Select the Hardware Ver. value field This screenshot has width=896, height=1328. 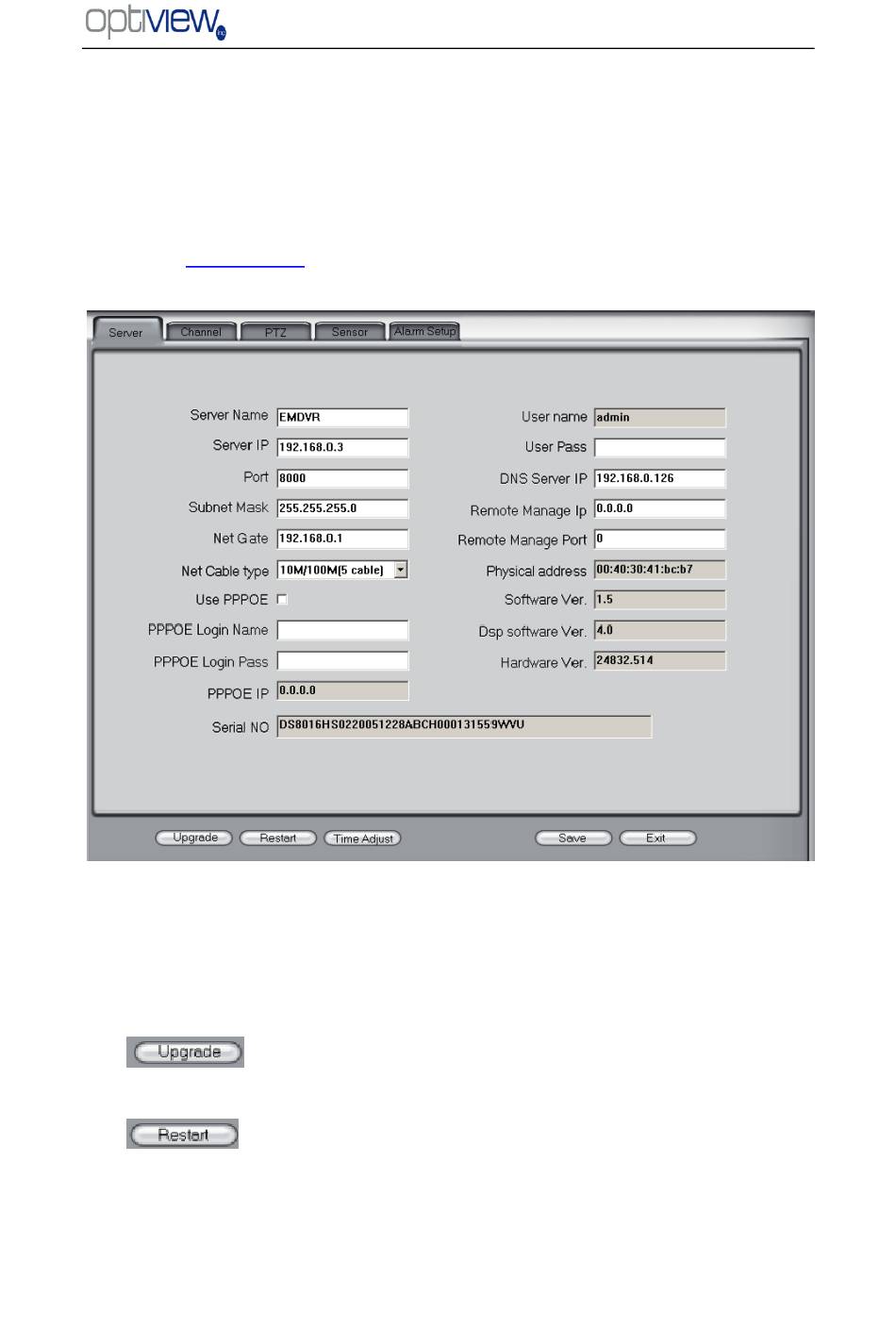pyautogui.click(x=660, y=660)
